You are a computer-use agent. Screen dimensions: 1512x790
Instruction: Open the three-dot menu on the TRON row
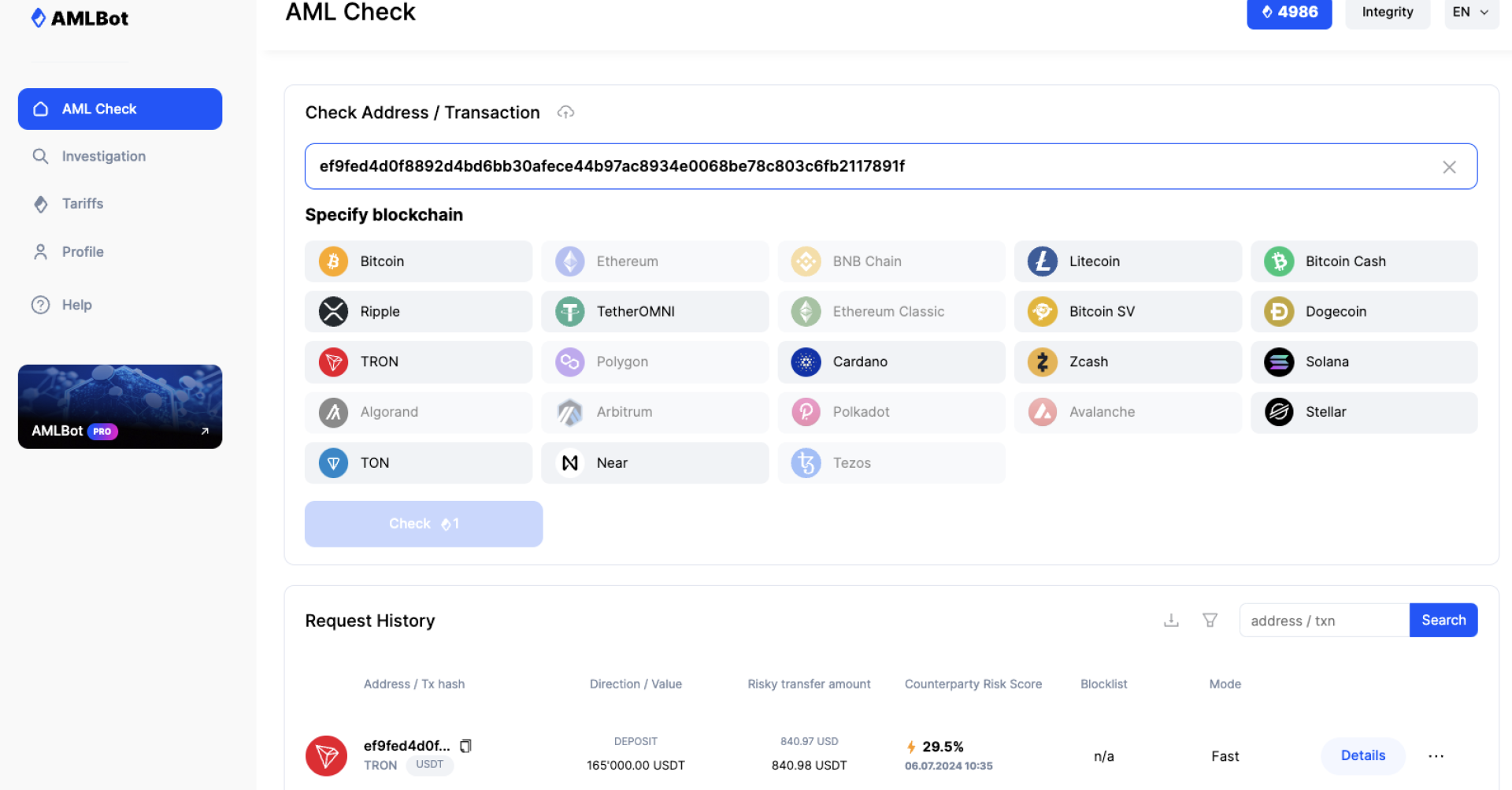(1436, 755)
